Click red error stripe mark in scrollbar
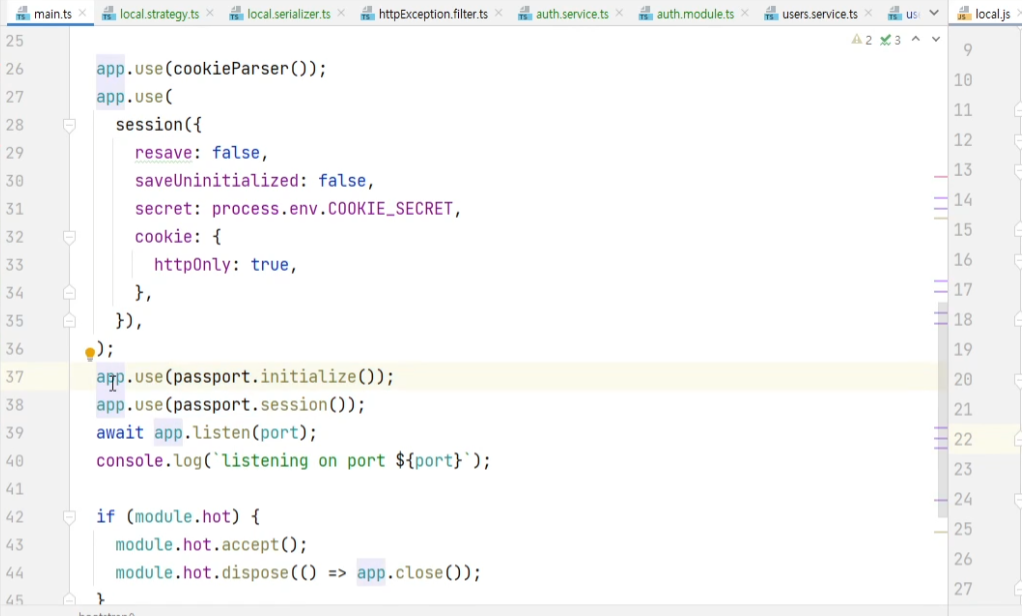The width and height of the screenshot is (1022, 616). pos(941,177)
